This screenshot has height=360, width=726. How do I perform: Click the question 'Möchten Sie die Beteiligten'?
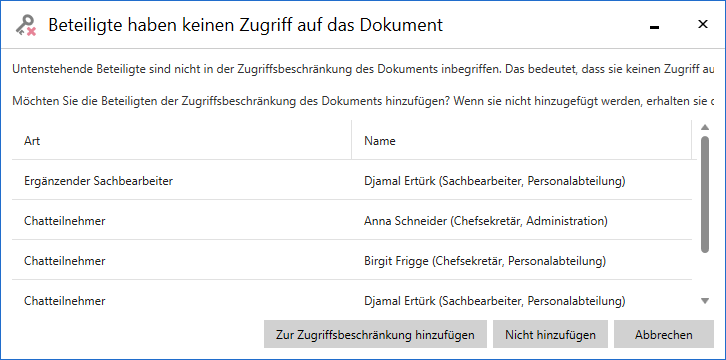(363, 101)
